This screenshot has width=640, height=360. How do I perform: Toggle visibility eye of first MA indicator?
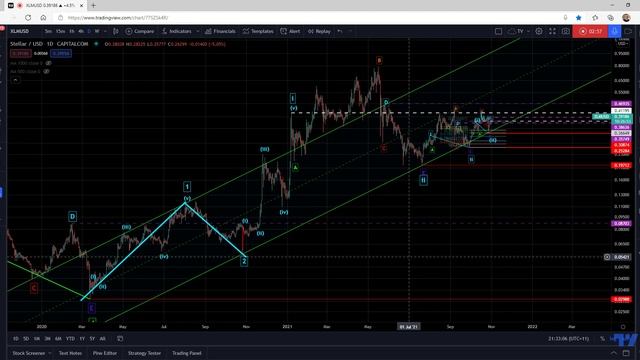49,63
